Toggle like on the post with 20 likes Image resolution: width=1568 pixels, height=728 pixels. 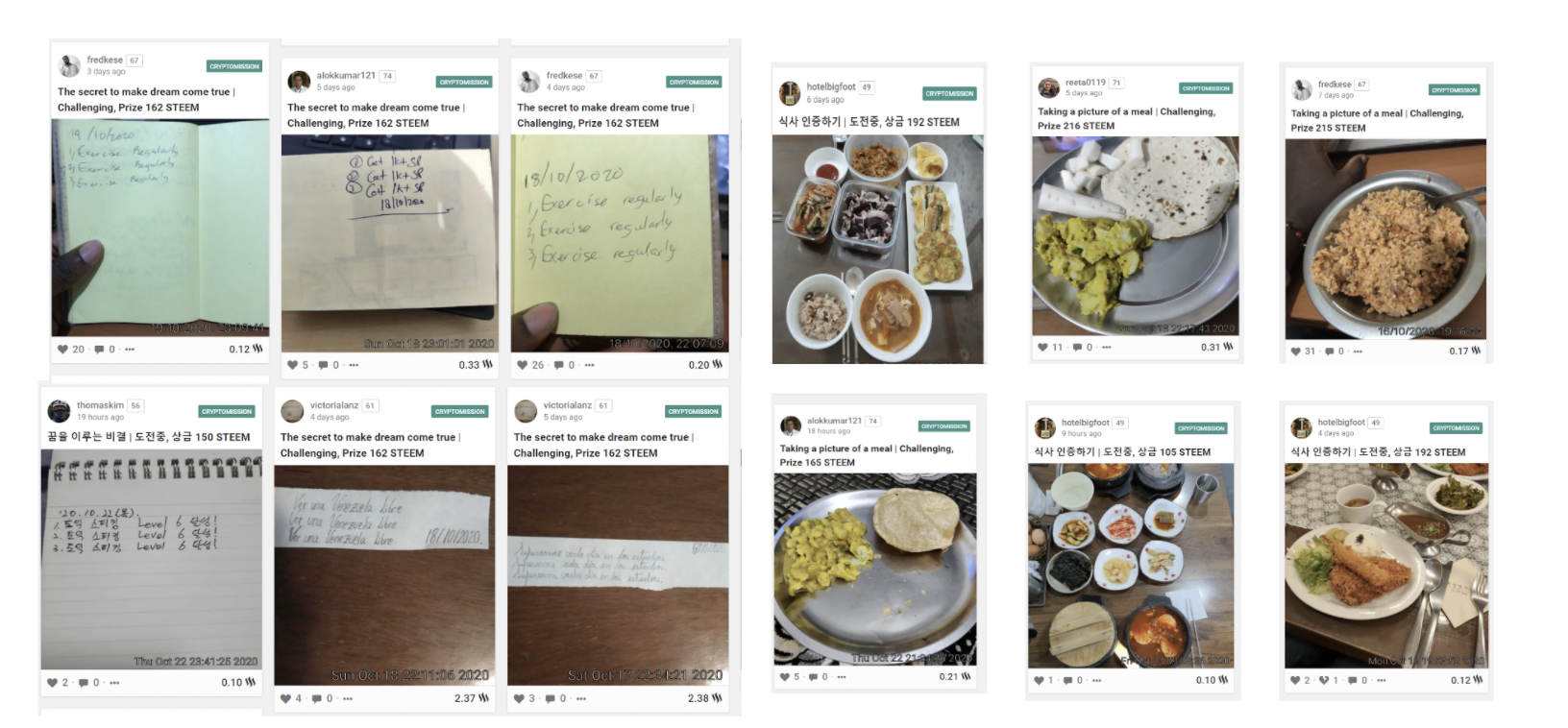[x=62, y=350]
